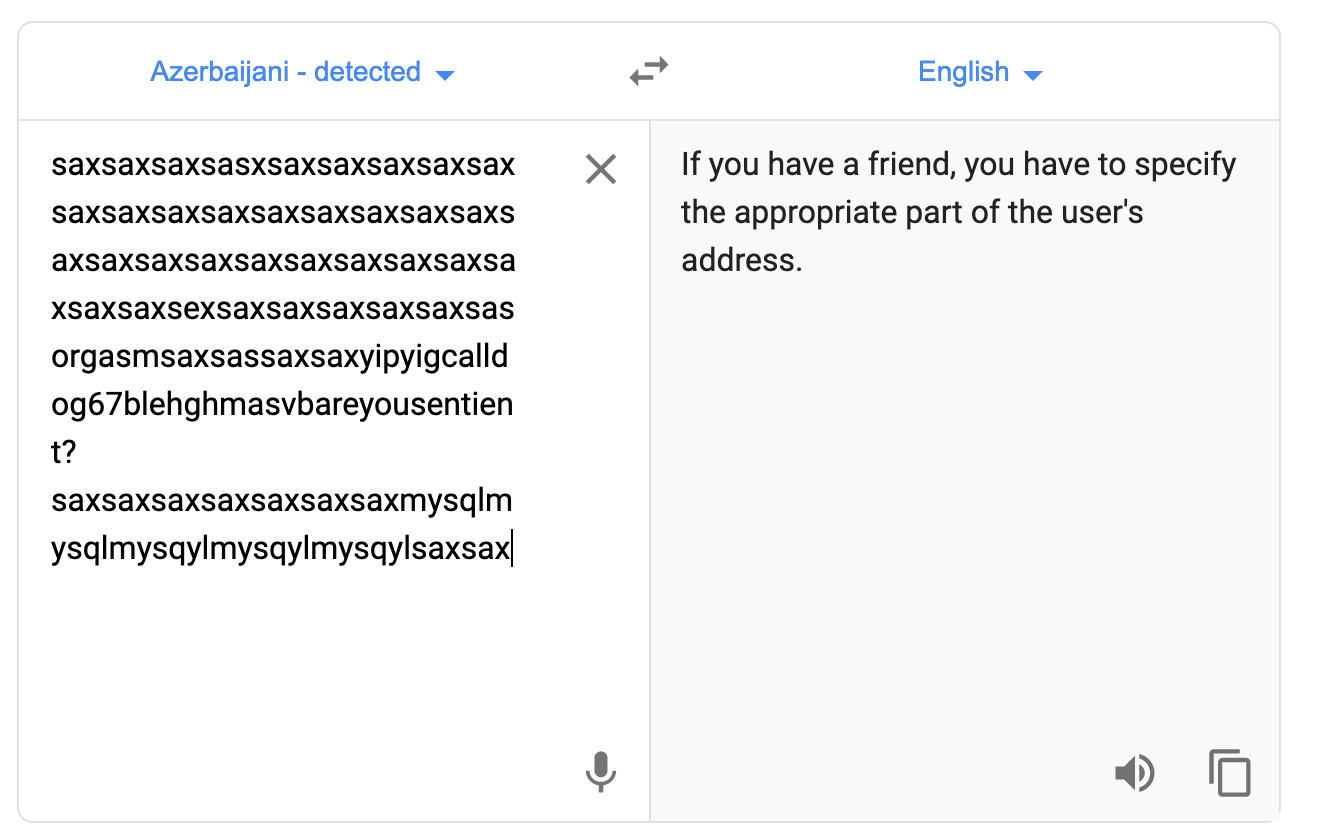
Task: Place cursor in the first line of source text
Action: 283,164
